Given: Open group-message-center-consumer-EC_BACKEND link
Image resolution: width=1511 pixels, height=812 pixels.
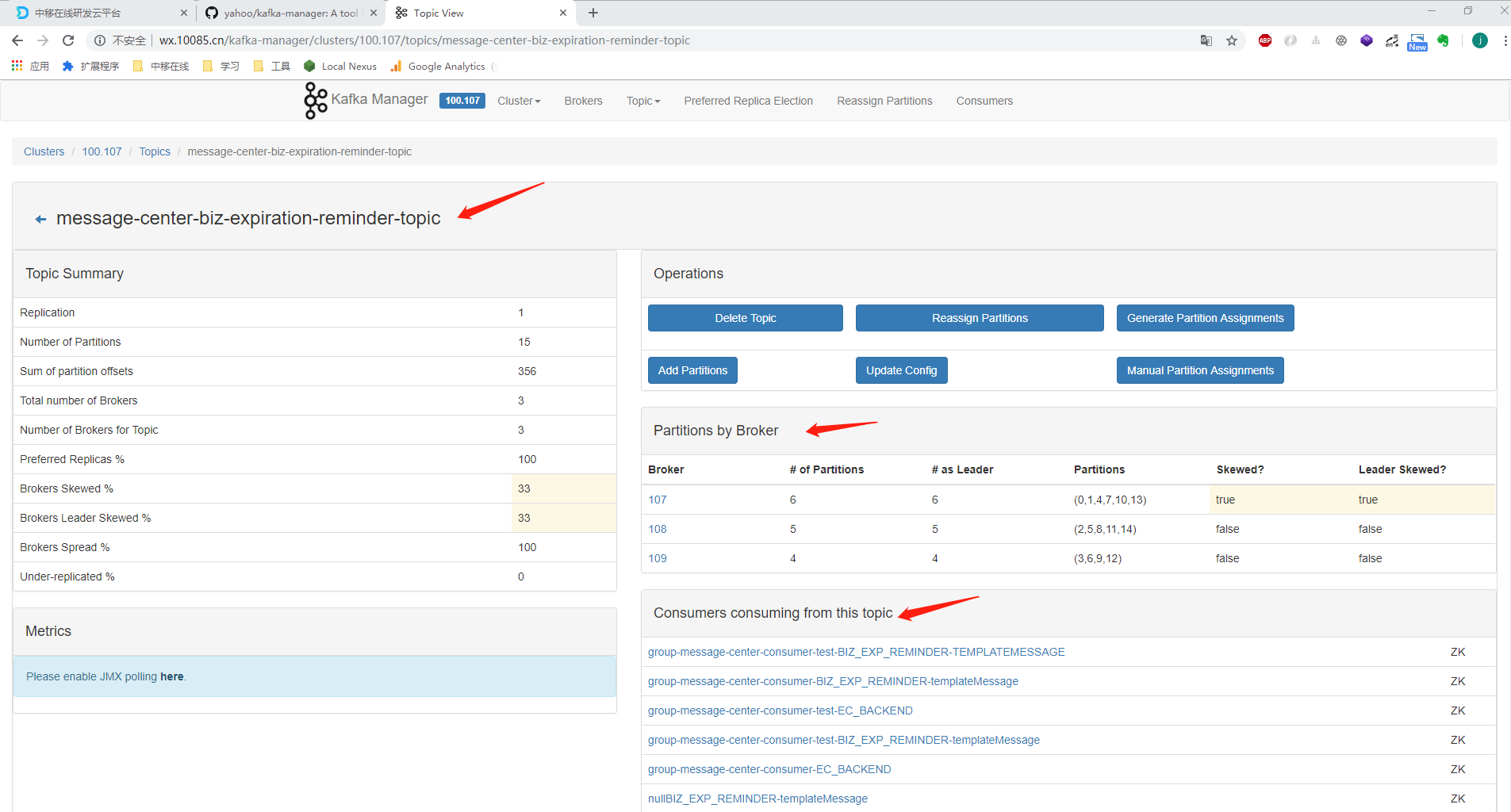Looking at the screenshot, I should point(769,769).
